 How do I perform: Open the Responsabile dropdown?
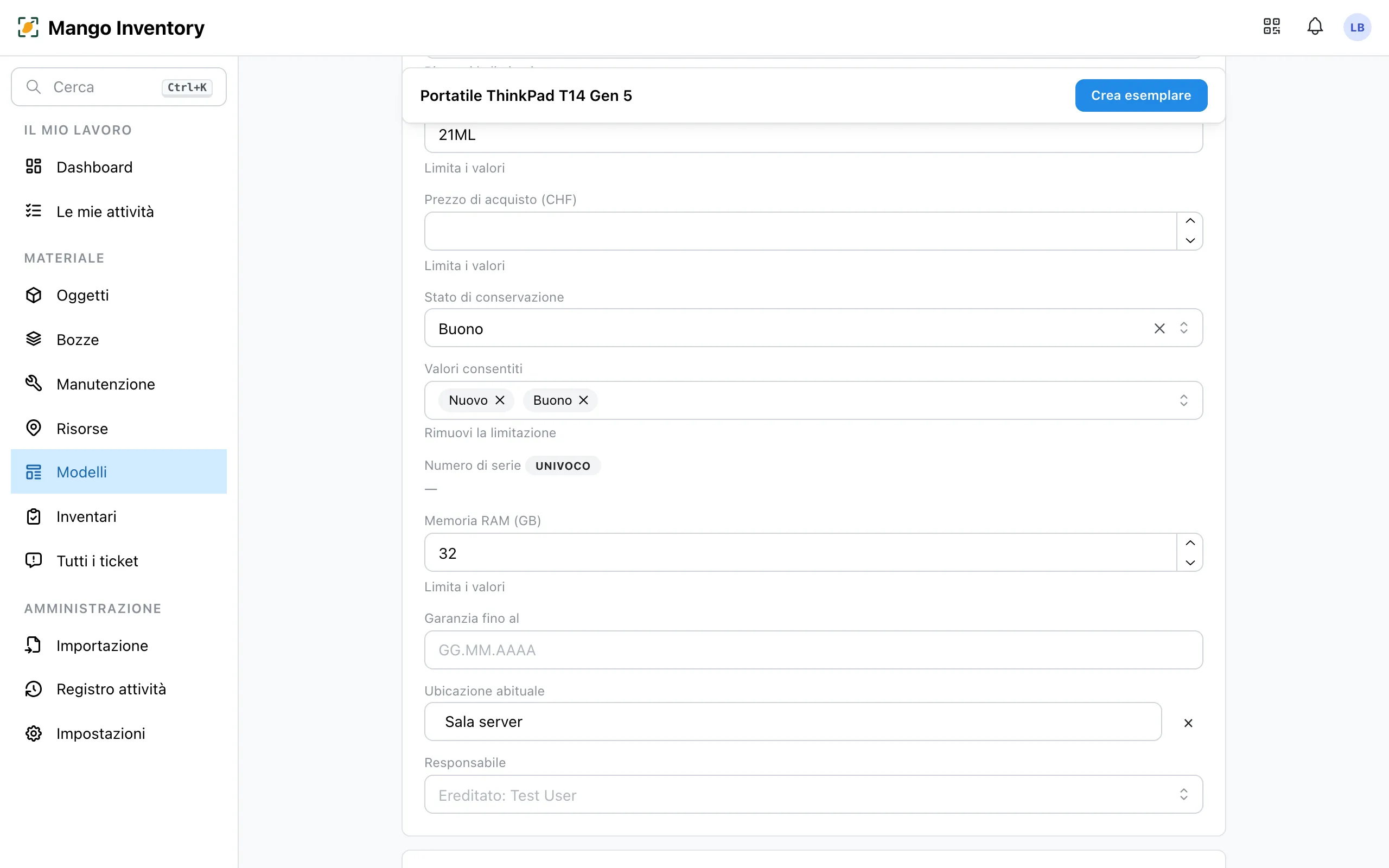(x=813, y=795)
